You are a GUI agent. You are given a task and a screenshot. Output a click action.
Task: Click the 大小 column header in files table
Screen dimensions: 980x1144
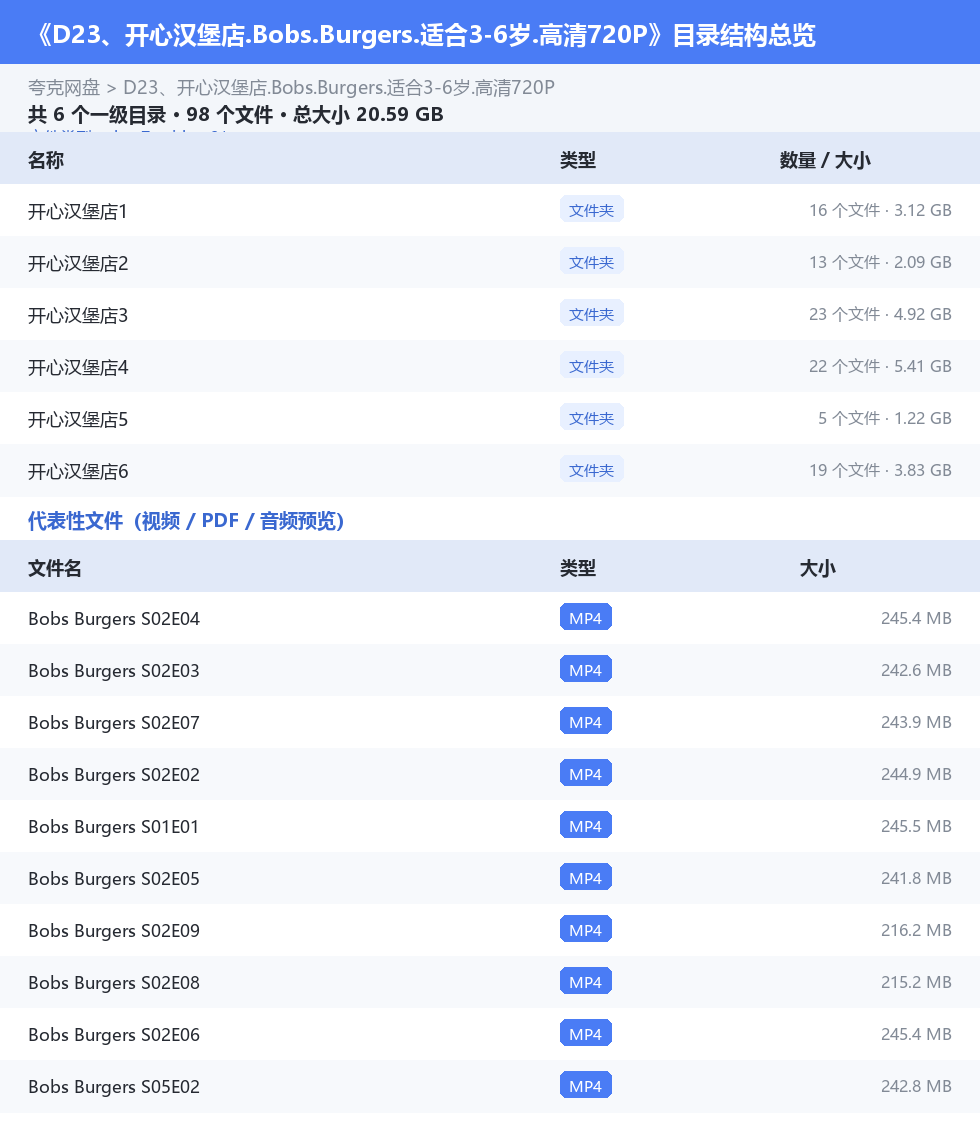(817, 568)
